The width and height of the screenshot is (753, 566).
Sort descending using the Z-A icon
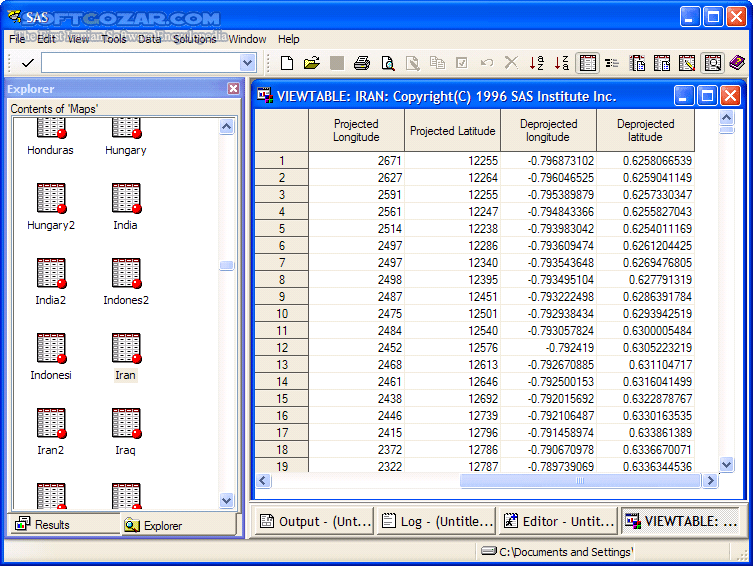coord(562,63)
